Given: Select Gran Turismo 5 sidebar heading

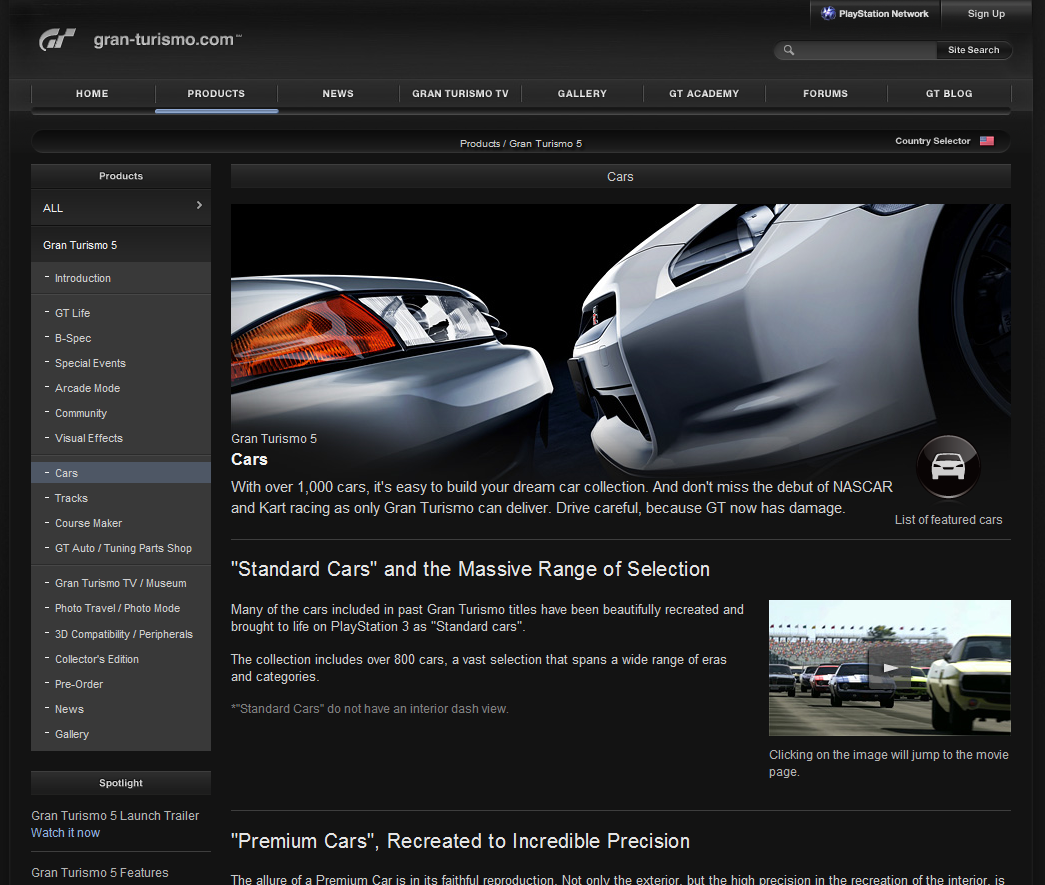Looking at the screenshot, I should point(121,245).
